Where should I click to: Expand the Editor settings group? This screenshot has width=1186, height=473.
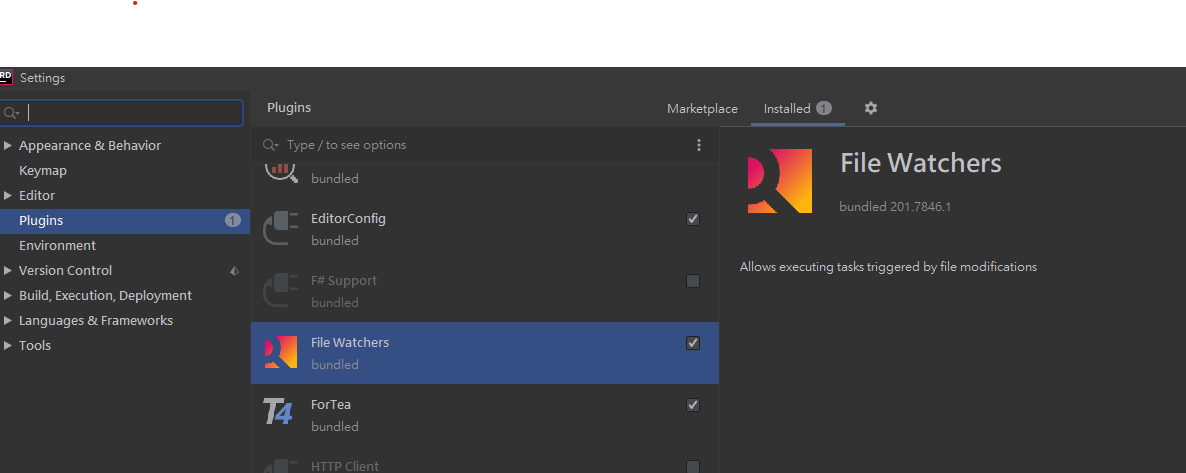point(8,195)
